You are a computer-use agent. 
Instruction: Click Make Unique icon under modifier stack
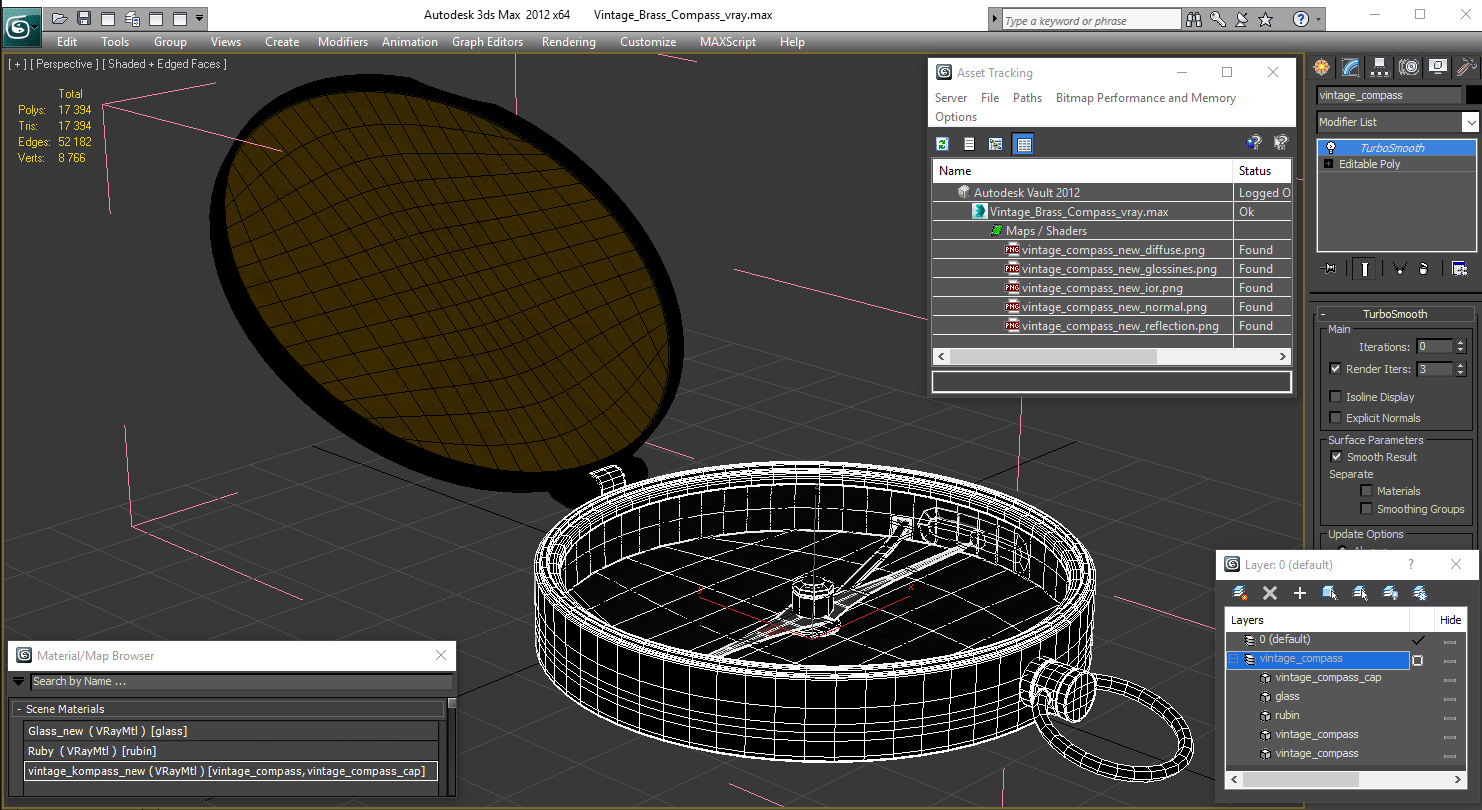point(1399,268)
